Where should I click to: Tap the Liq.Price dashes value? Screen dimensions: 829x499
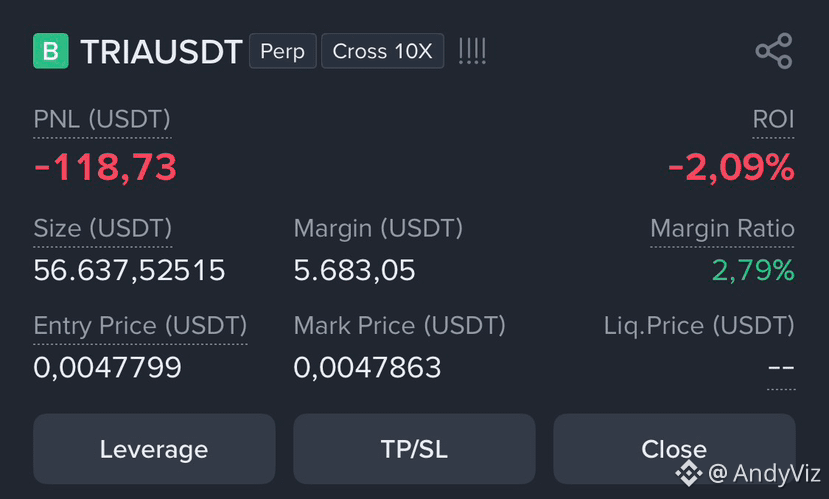click(x=781, y=367)
